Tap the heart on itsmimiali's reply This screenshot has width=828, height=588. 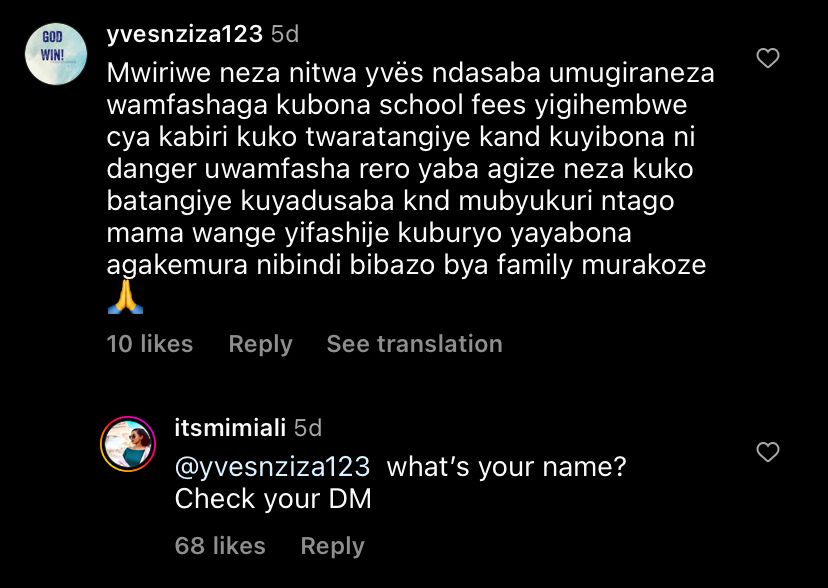click(x=768, y=452)
